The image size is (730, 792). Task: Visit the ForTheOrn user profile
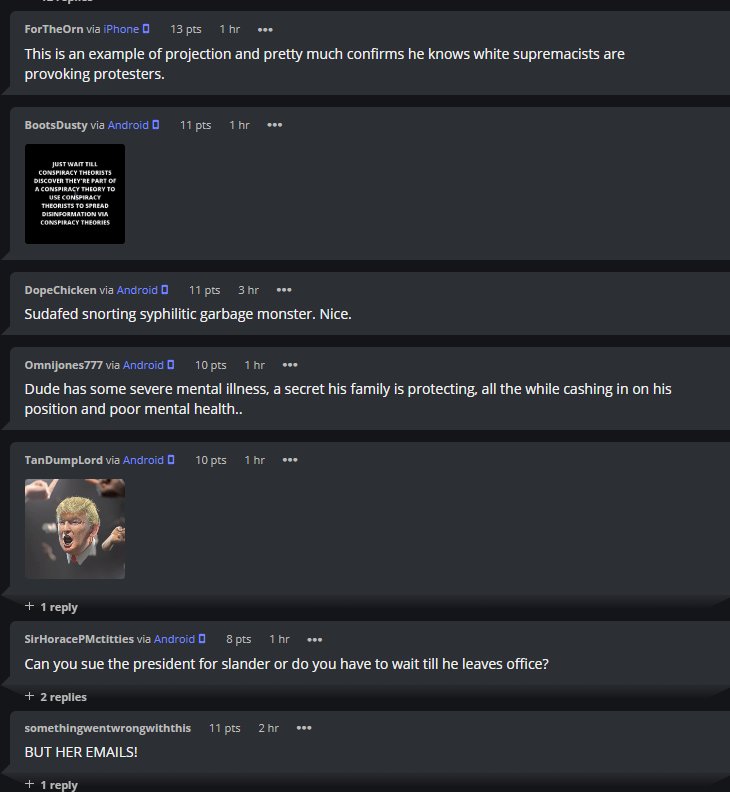(x=54, y=29)
